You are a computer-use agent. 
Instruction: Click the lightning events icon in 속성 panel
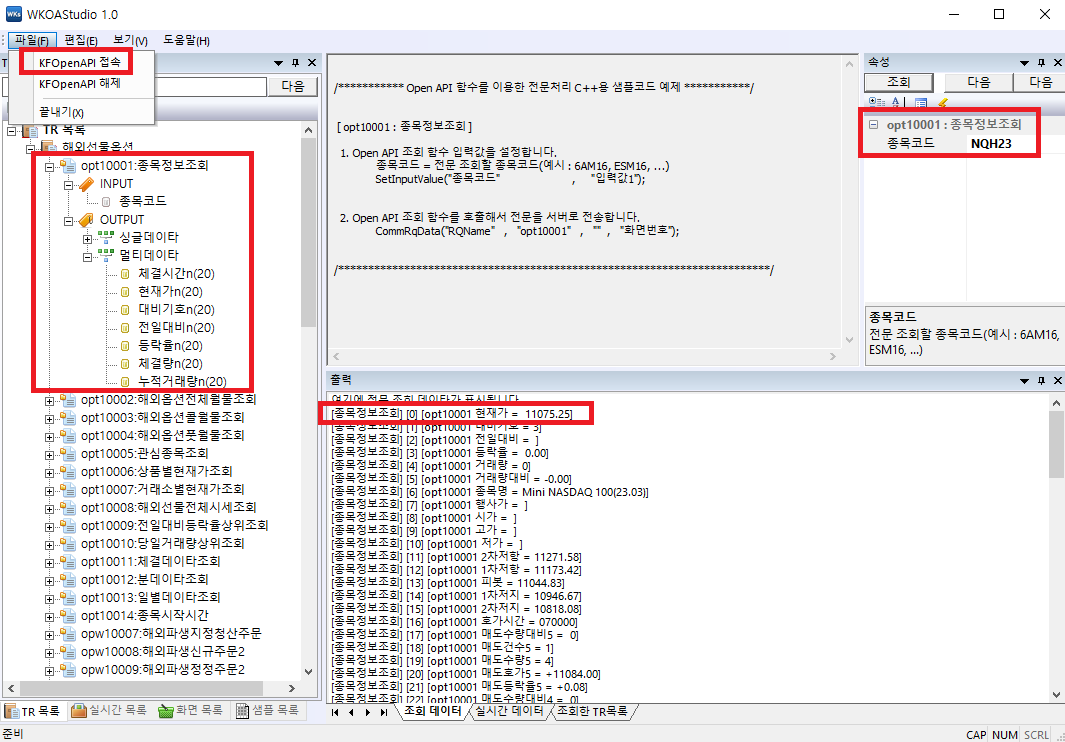[943, 101]
